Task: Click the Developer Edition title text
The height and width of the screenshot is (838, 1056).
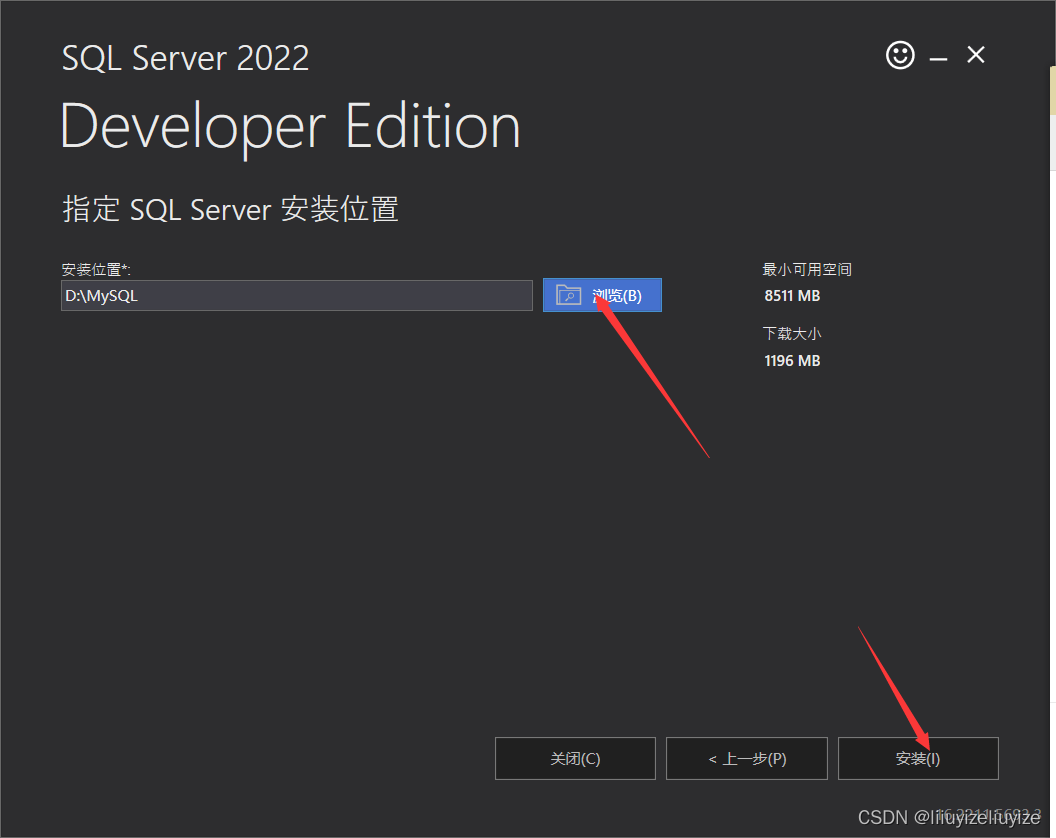Action: click(290, 128)
